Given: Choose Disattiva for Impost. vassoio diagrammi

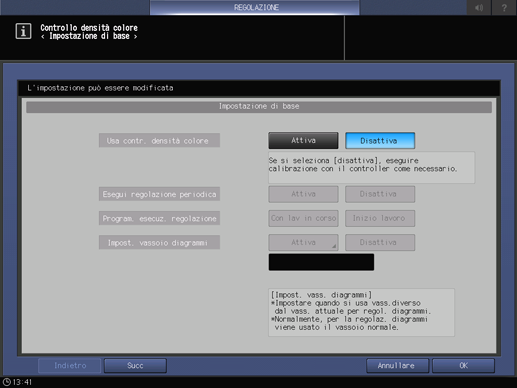Looking at the screenshot, I should point(380,242).
